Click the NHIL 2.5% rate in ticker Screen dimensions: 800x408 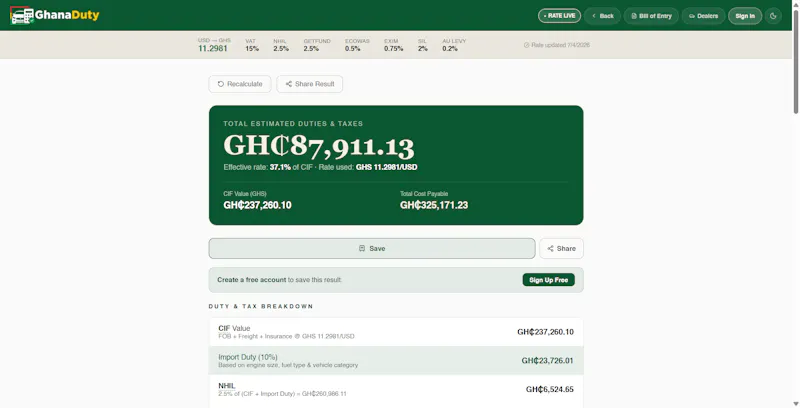281,45
